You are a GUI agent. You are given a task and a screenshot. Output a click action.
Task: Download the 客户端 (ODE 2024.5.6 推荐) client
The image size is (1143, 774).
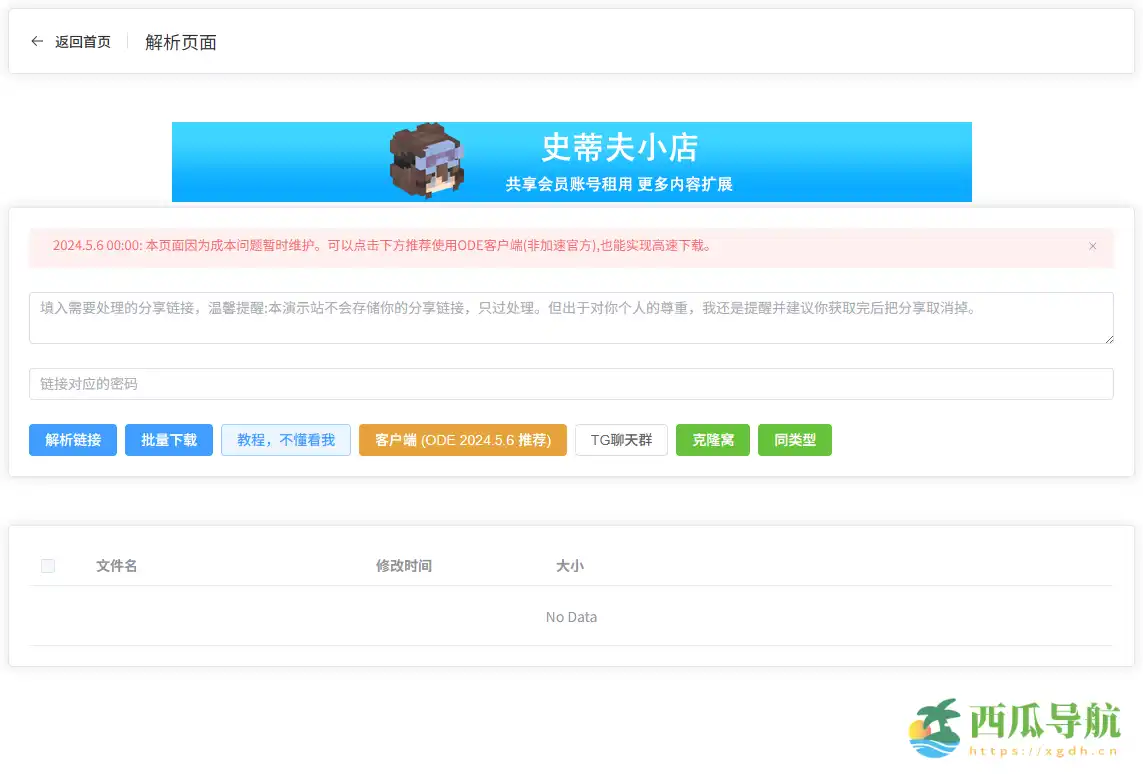coord(462,440)
